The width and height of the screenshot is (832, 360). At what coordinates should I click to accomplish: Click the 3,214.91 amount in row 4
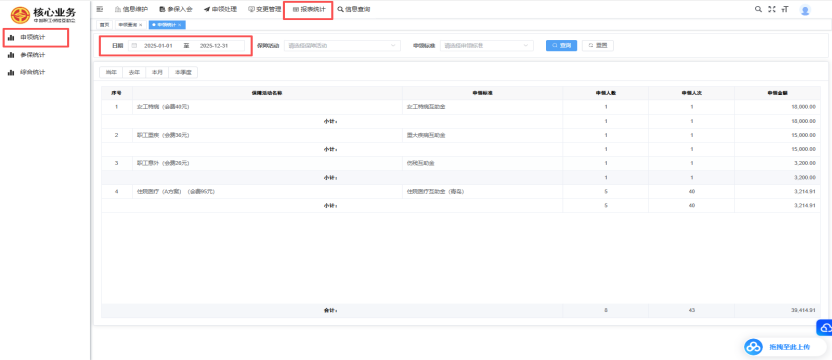tap(805, 191)
